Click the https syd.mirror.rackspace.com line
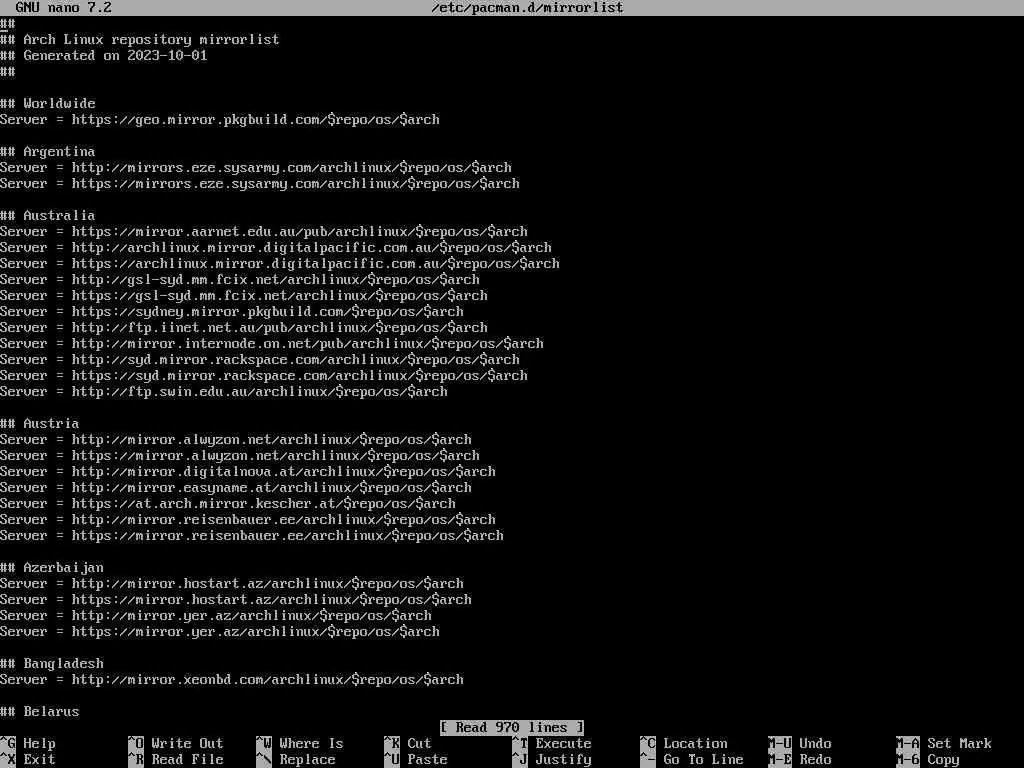The width and height of the screenshot is (1024, 768). click(264, 376)
